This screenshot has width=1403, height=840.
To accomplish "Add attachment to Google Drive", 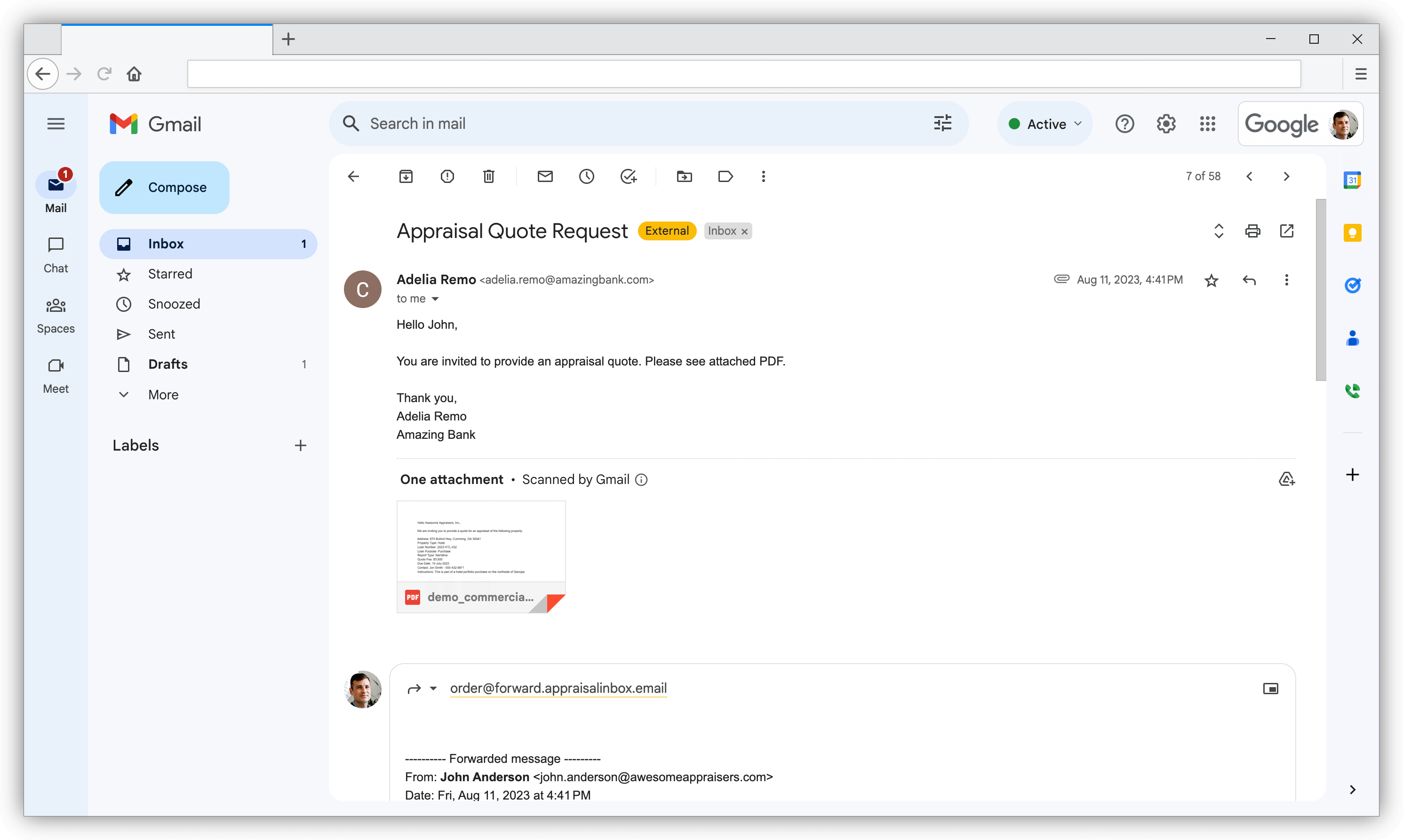I will (1286, 479).
